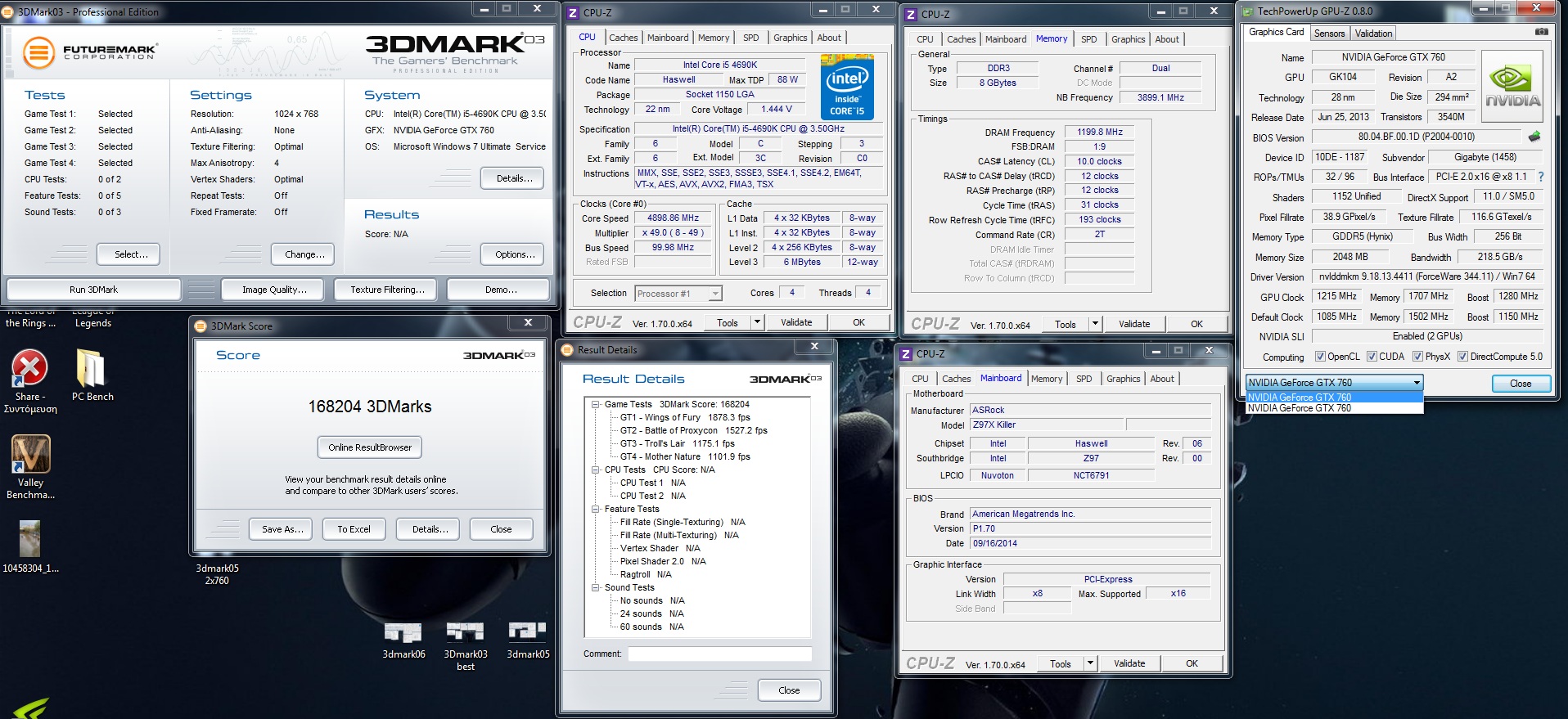This screenshot has height=719, width=1568.
Task: Switch to the Validation tab in GPU-Z
Action: (1373, 34)
